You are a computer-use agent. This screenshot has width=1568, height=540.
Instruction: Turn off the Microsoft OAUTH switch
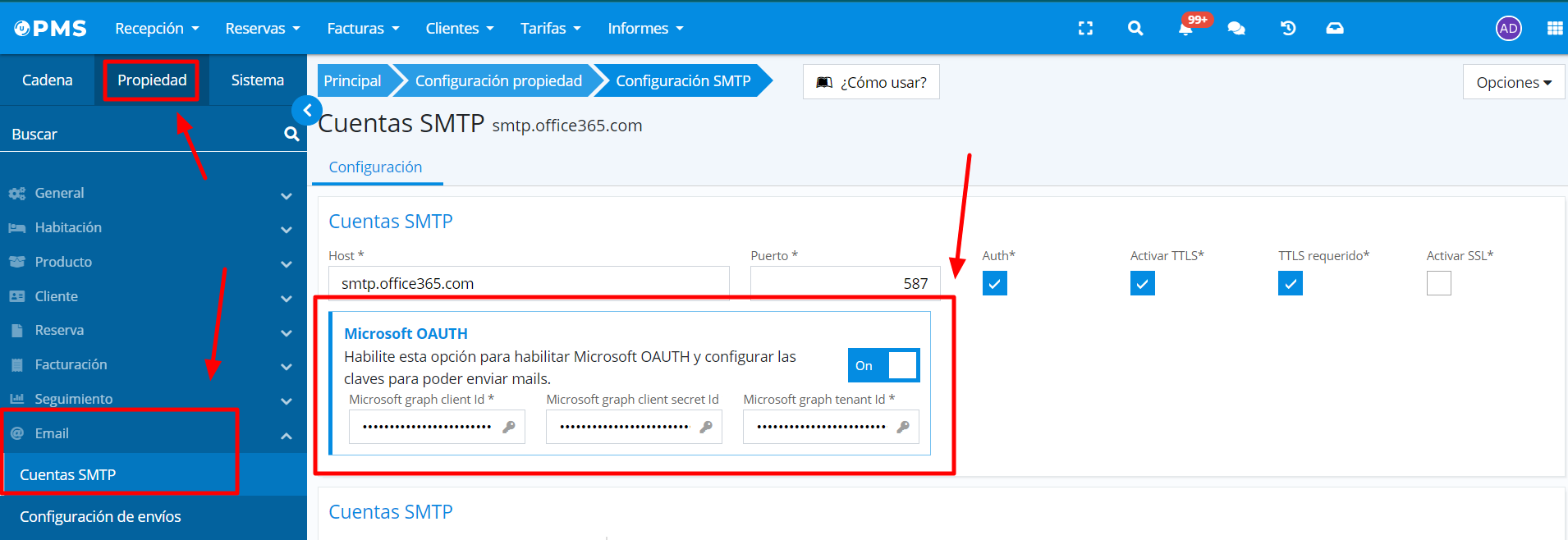click(883, 365)
